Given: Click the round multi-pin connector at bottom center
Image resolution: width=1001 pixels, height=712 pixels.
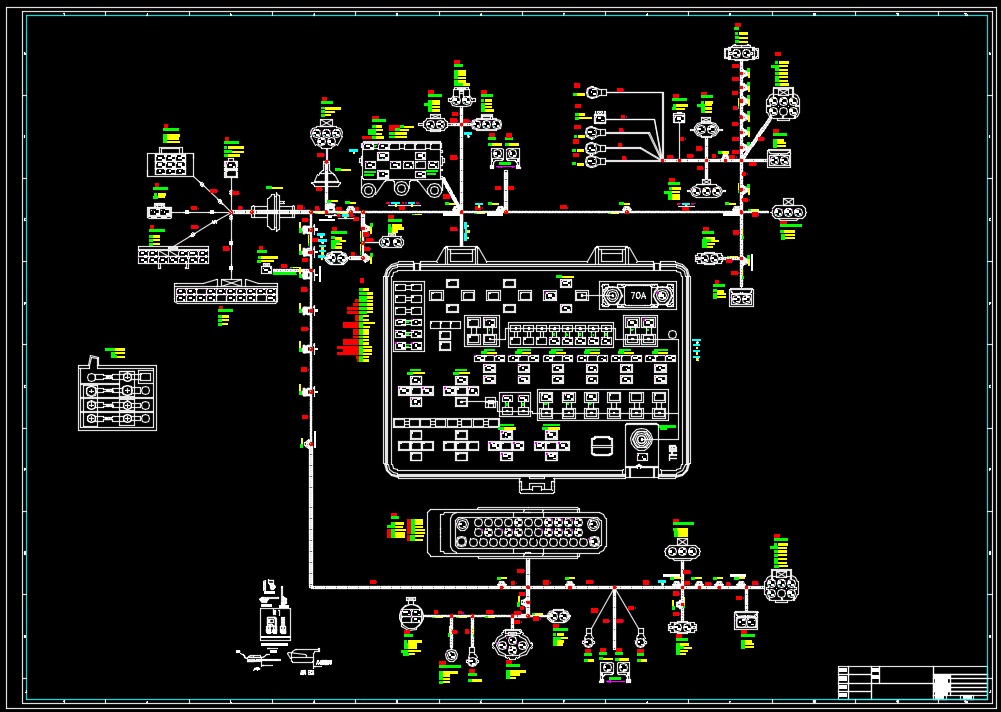Looking at the screenshot, I should [513, 645].
